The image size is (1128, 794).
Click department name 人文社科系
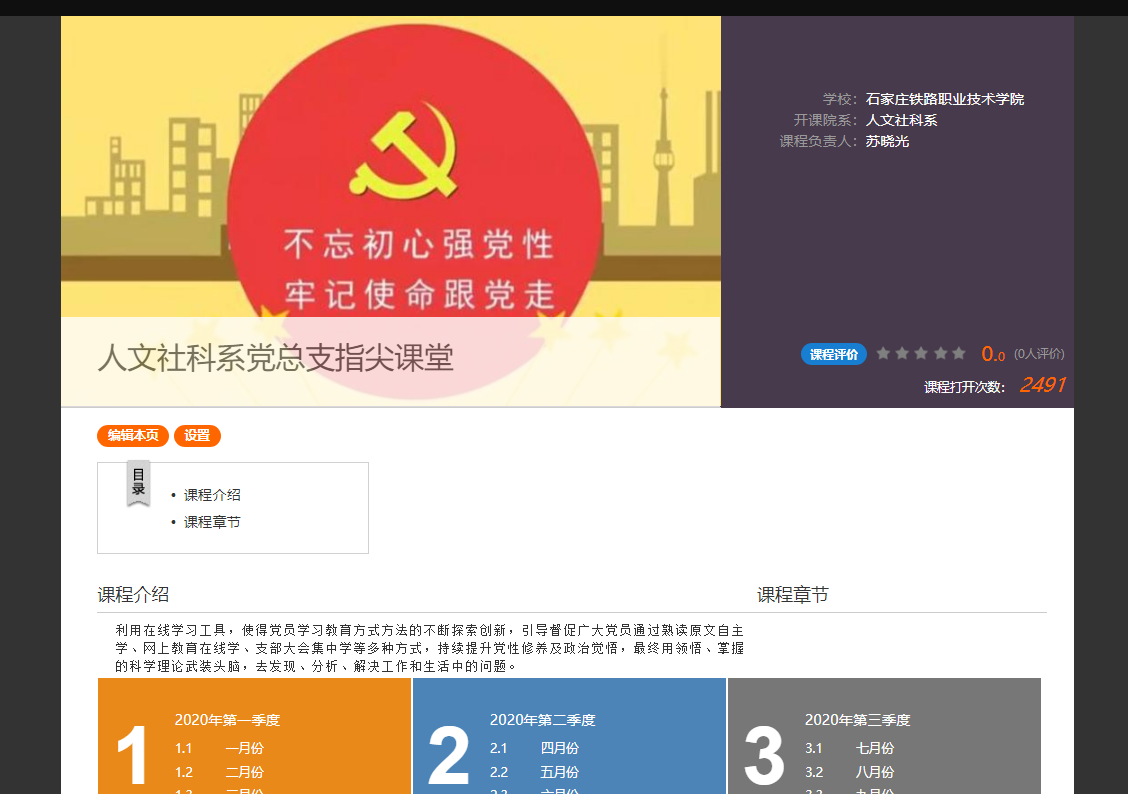(x=901, y=120)
